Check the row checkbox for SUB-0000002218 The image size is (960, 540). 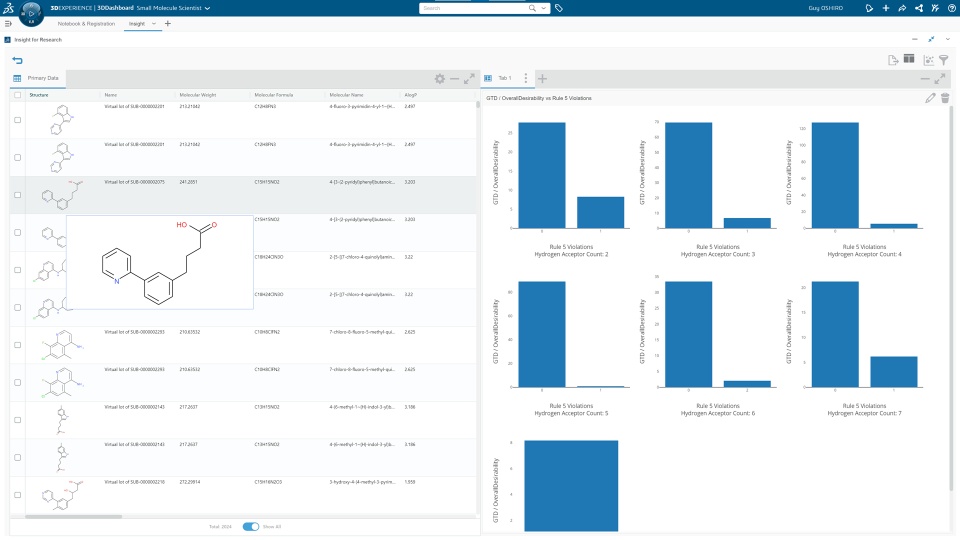17,495
